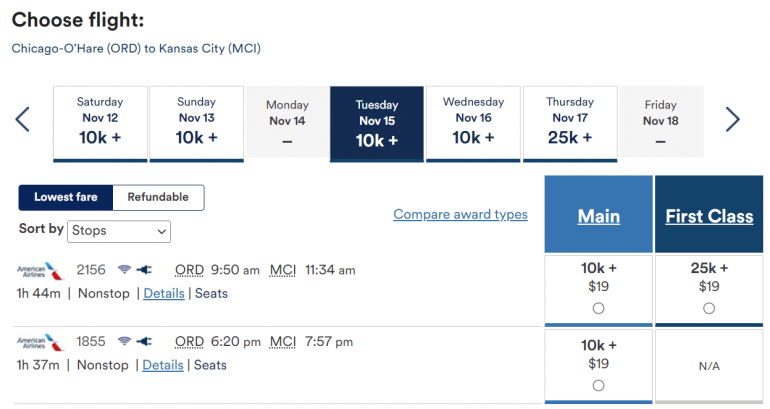Screen dimensions: 770x409
Task: Choose the Saturday Nov 12 date tab
Action: pyautogui.click(x=100, y=122)
